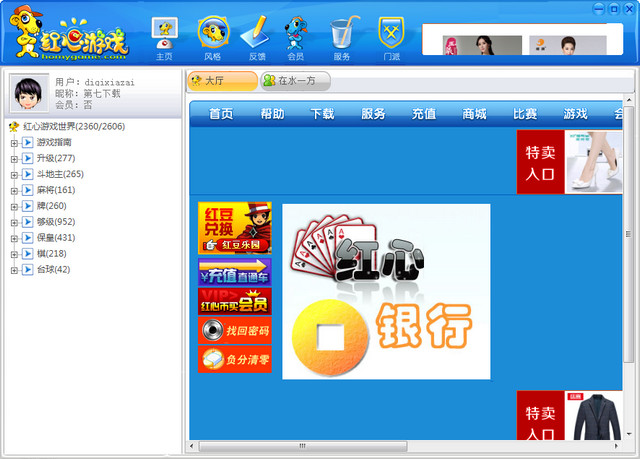Click the arrow icon beside 牌(260)
Image resolution: width=640 pixels, height=459 pixels.
[x=27, y=206]
